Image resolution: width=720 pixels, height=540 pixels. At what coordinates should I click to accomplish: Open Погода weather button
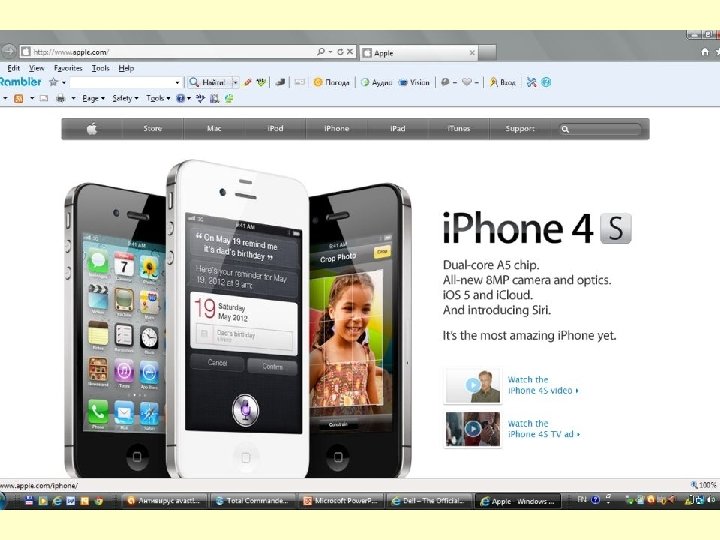pos(331,82)
